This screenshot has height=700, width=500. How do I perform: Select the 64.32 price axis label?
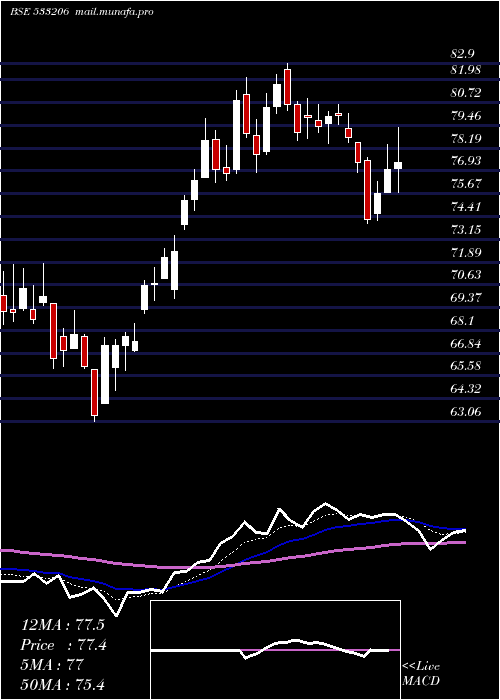pos(467,389)
